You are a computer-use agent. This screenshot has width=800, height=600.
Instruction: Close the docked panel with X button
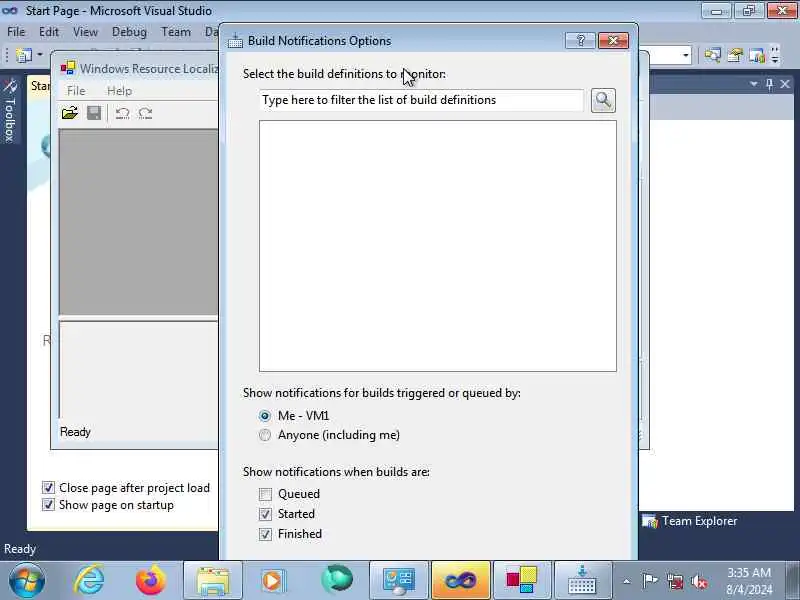click(785, 84)
